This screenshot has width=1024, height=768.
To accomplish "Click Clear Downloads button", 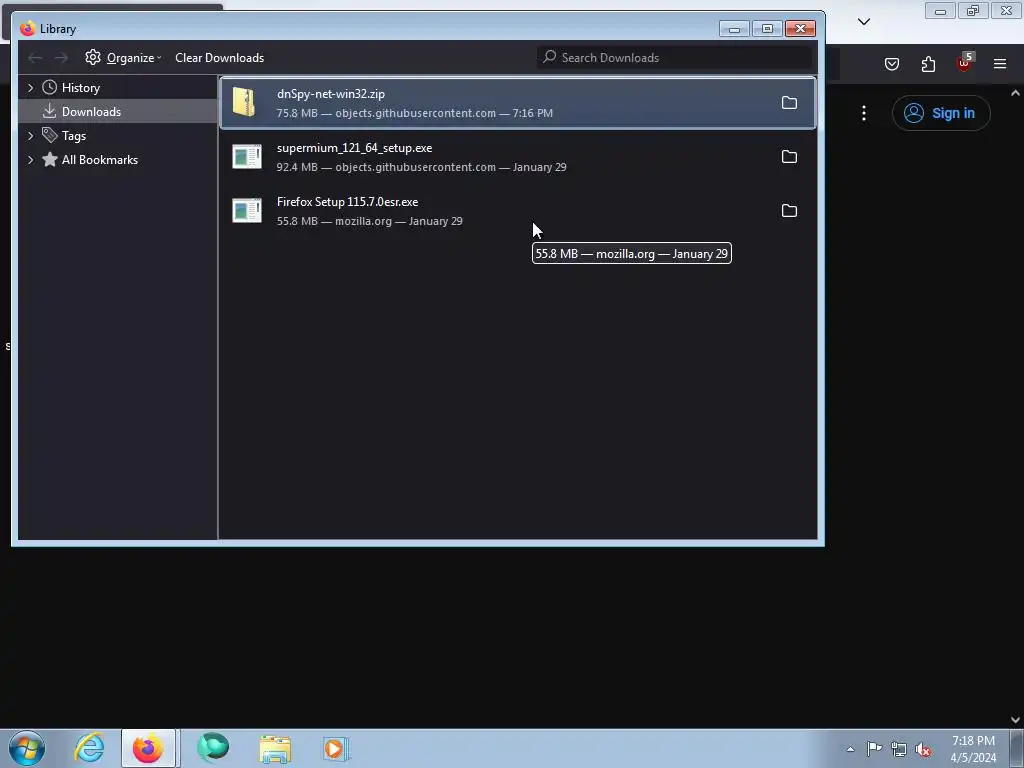I will click(219, 57).
